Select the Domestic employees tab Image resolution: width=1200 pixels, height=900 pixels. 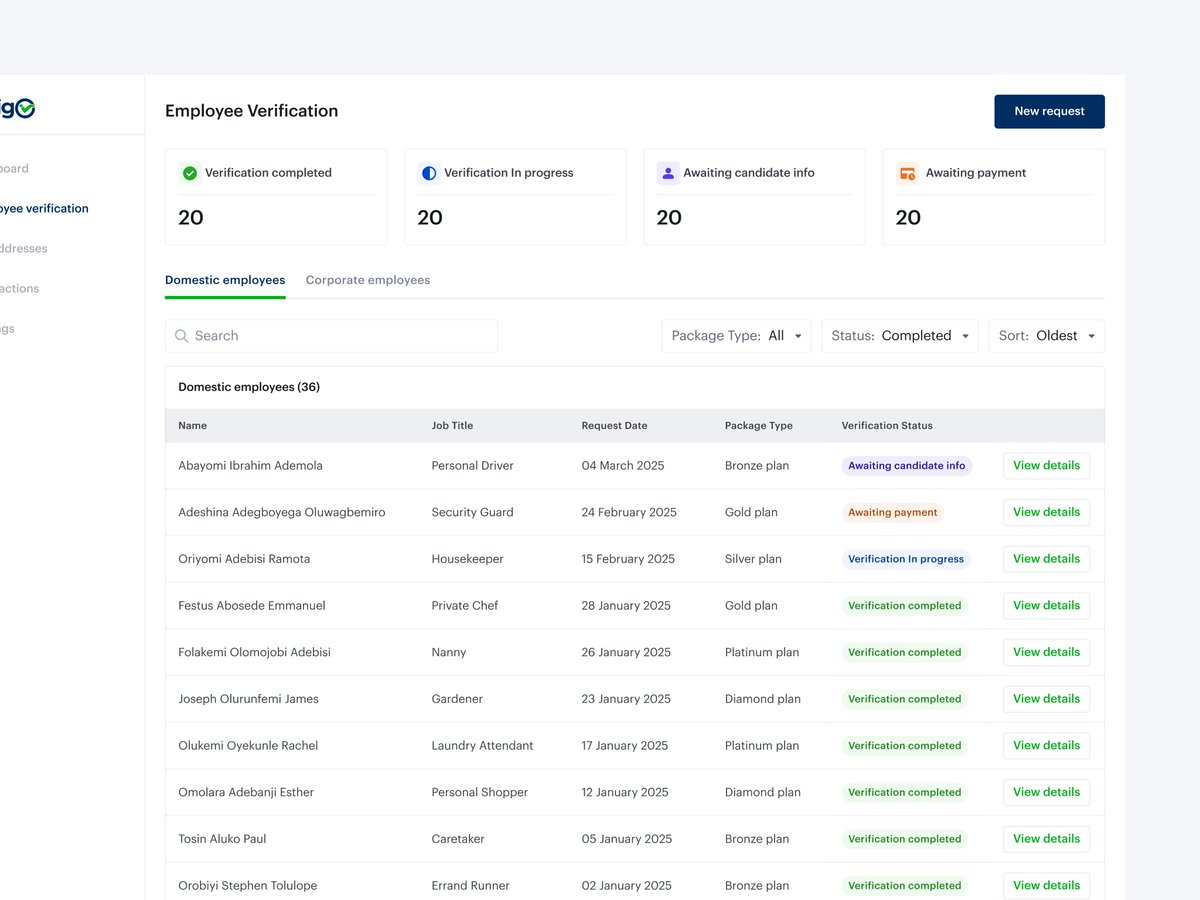[225, 280]
